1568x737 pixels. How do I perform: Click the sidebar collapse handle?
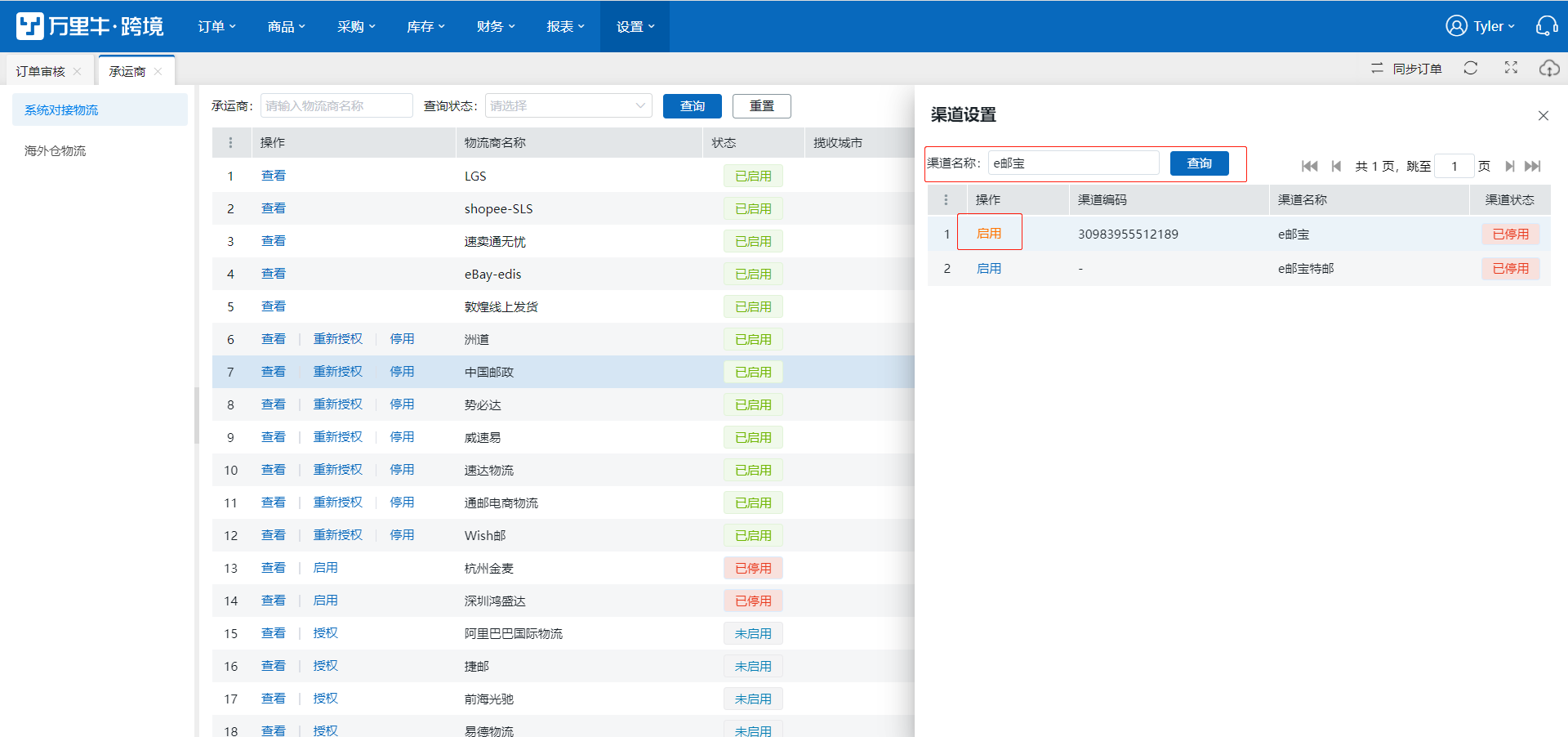click(197, 415)
